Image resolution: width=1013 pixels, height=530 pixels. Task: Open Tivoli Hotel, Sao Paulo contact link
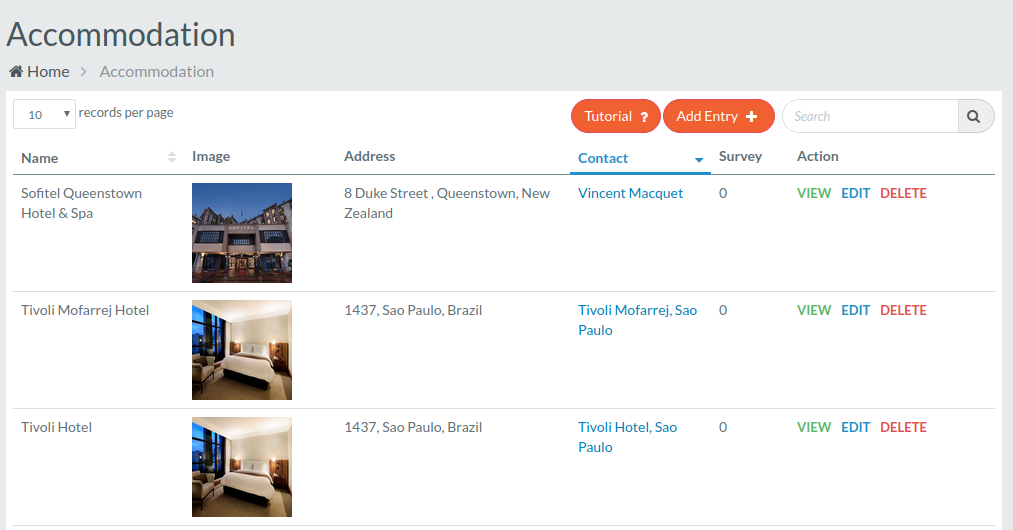tap(627, 437)
